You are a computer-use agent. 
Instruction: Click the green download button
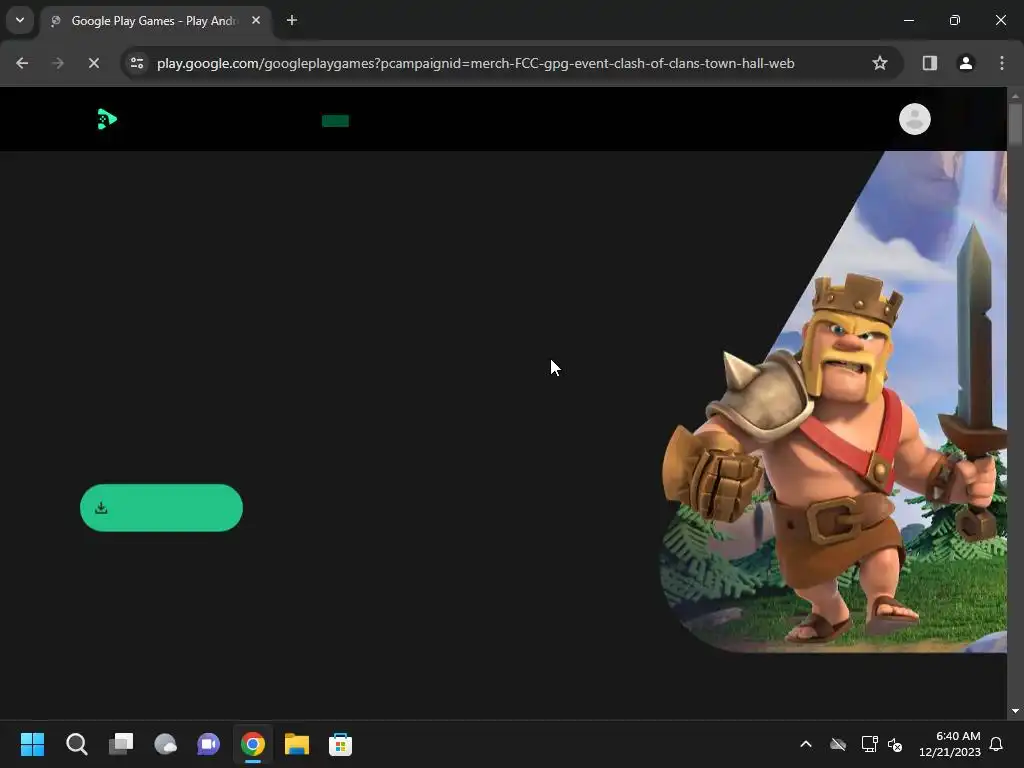coord(161,507)
